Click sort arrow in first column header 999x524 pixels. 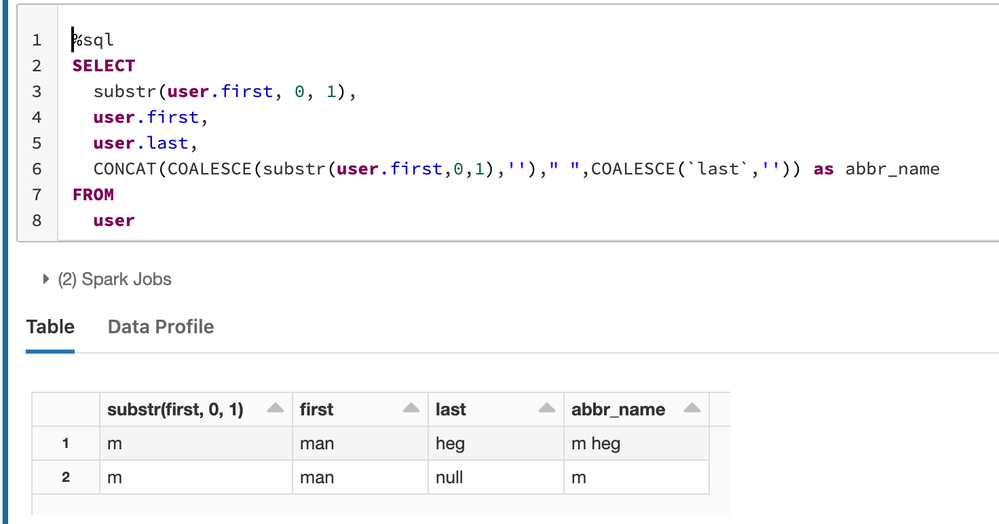pos(411,409)
